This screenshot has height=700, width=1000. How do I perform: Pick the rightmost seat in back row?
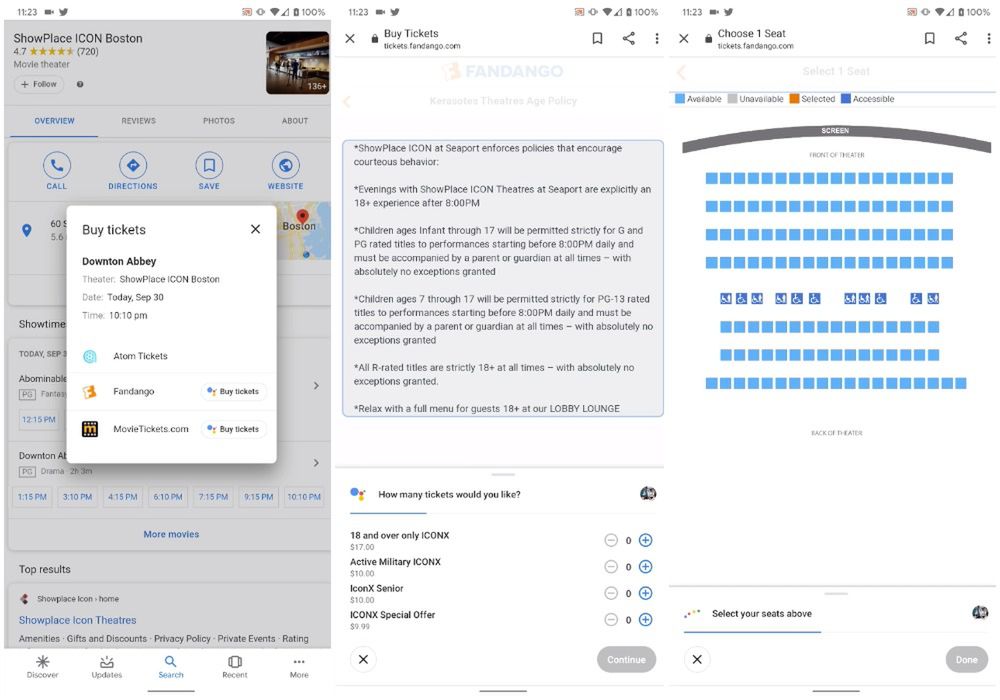point(960,383)
